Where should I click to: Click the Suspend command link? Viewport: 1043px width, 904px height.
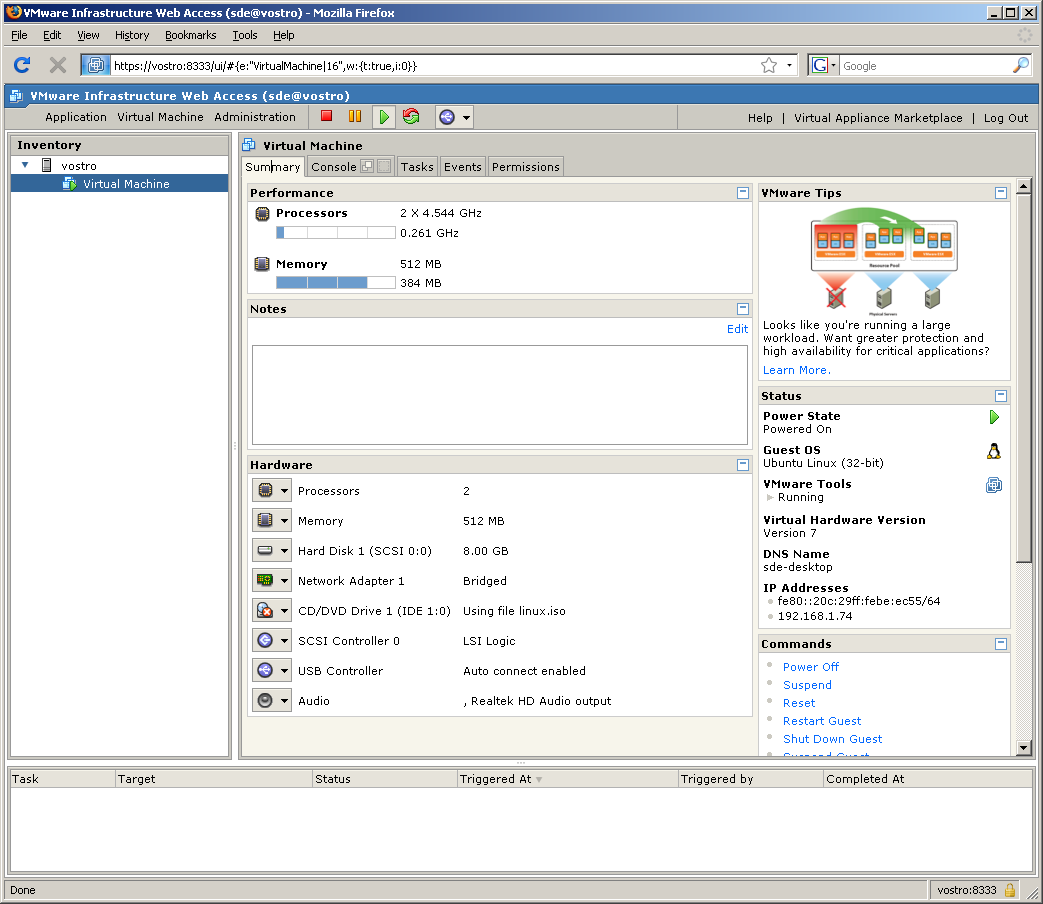coord(807,685)
